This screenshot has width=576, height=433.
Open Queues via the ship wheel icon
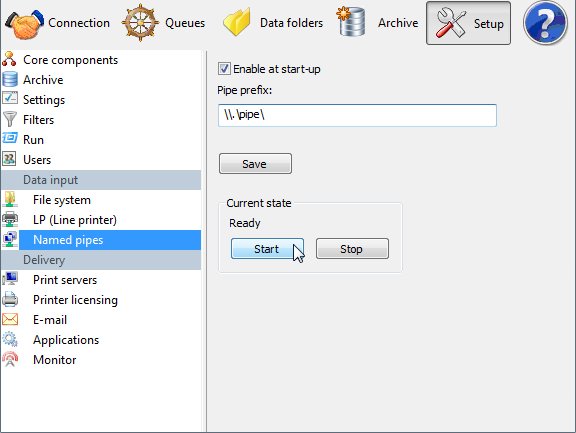[140, 23]
